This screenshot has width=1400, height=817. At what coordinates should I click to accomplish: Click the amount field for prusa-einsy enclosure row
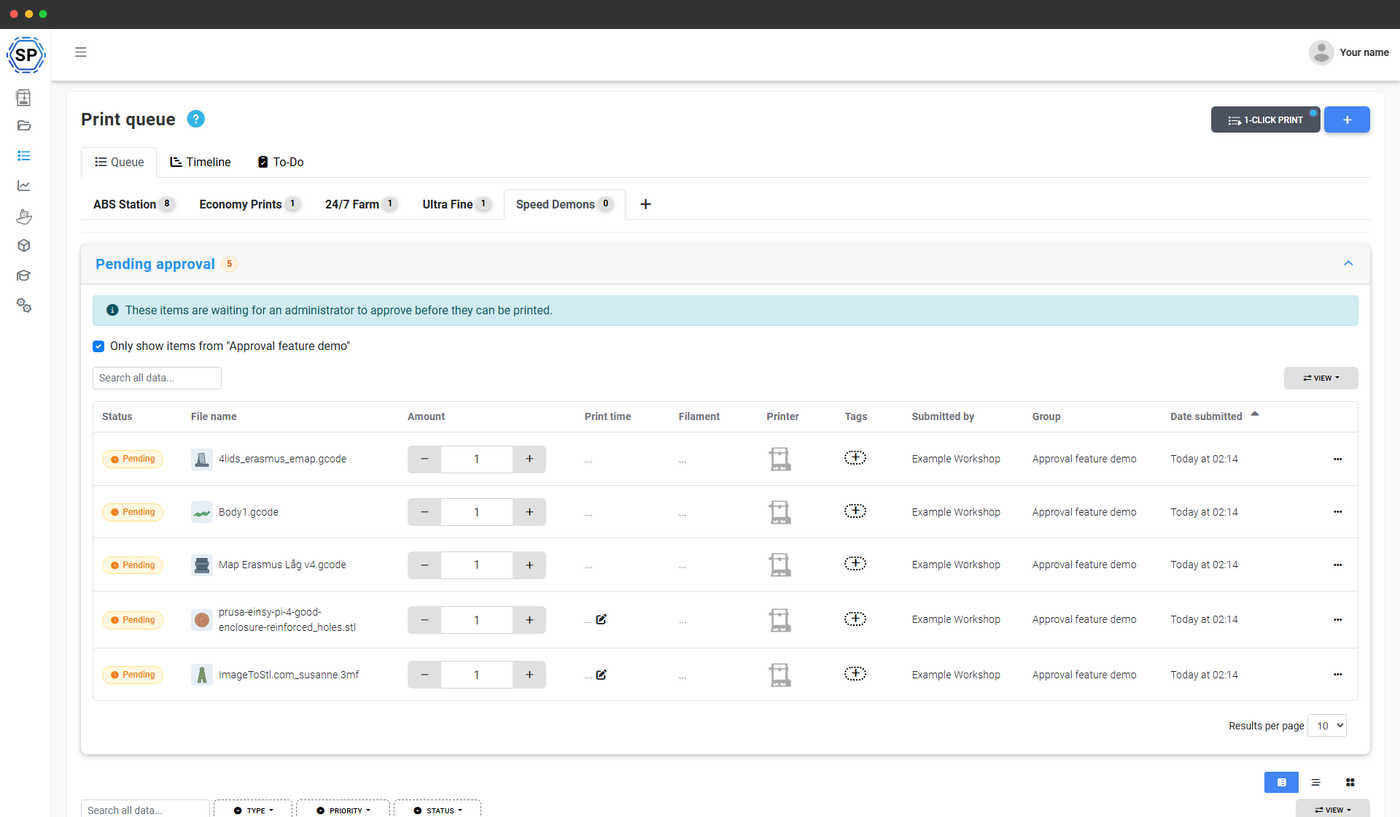[x=477, y=620]
